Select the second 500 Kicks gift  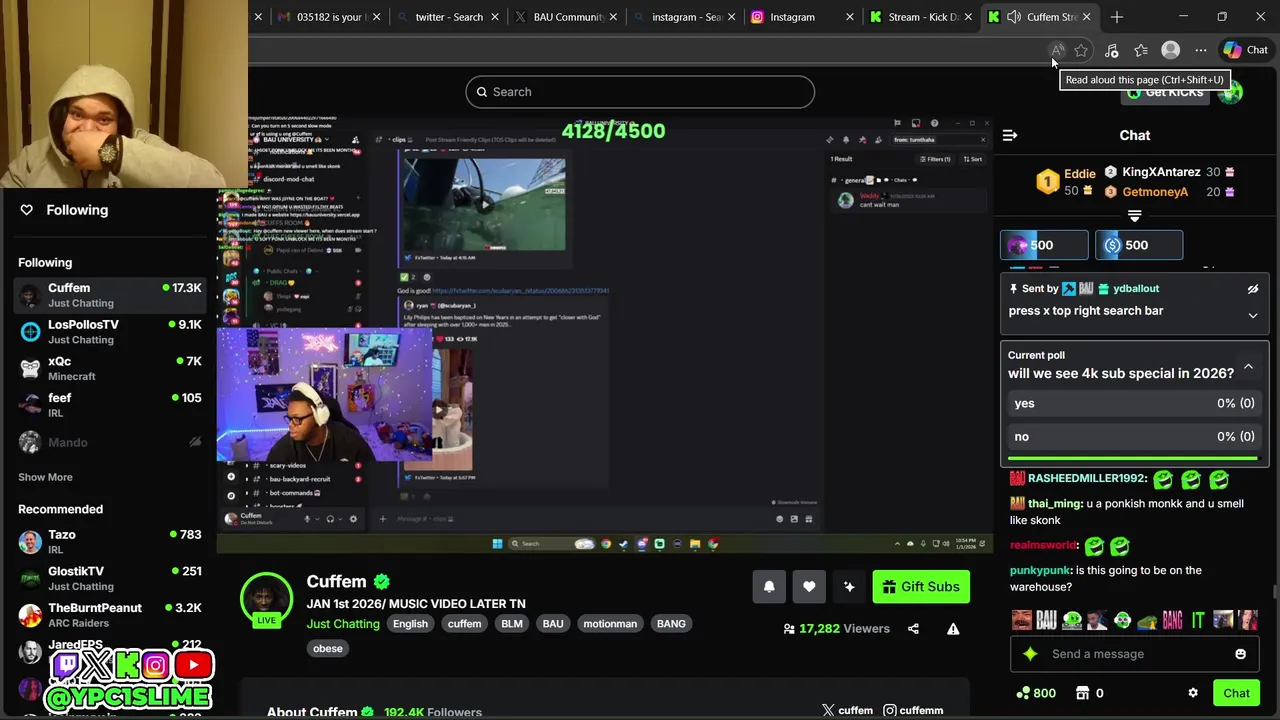coord(1139,245)
